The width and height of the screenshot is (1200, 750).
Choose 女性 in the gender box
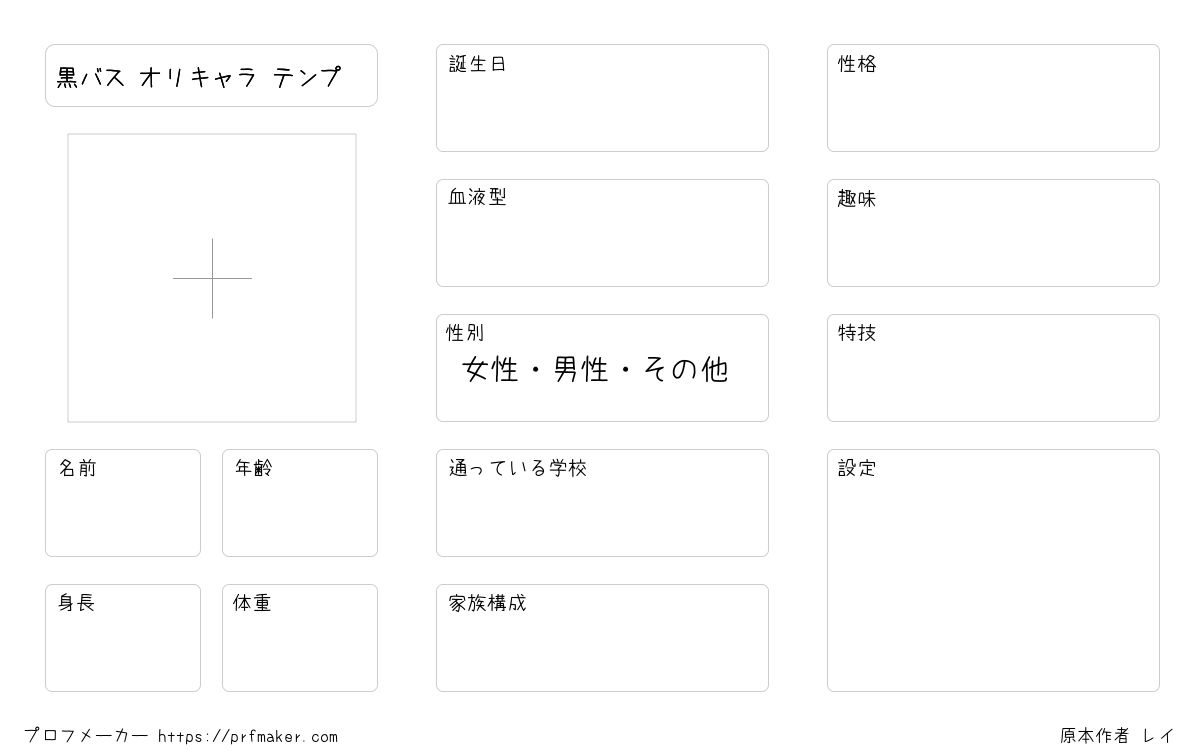[x=491, y=370]
